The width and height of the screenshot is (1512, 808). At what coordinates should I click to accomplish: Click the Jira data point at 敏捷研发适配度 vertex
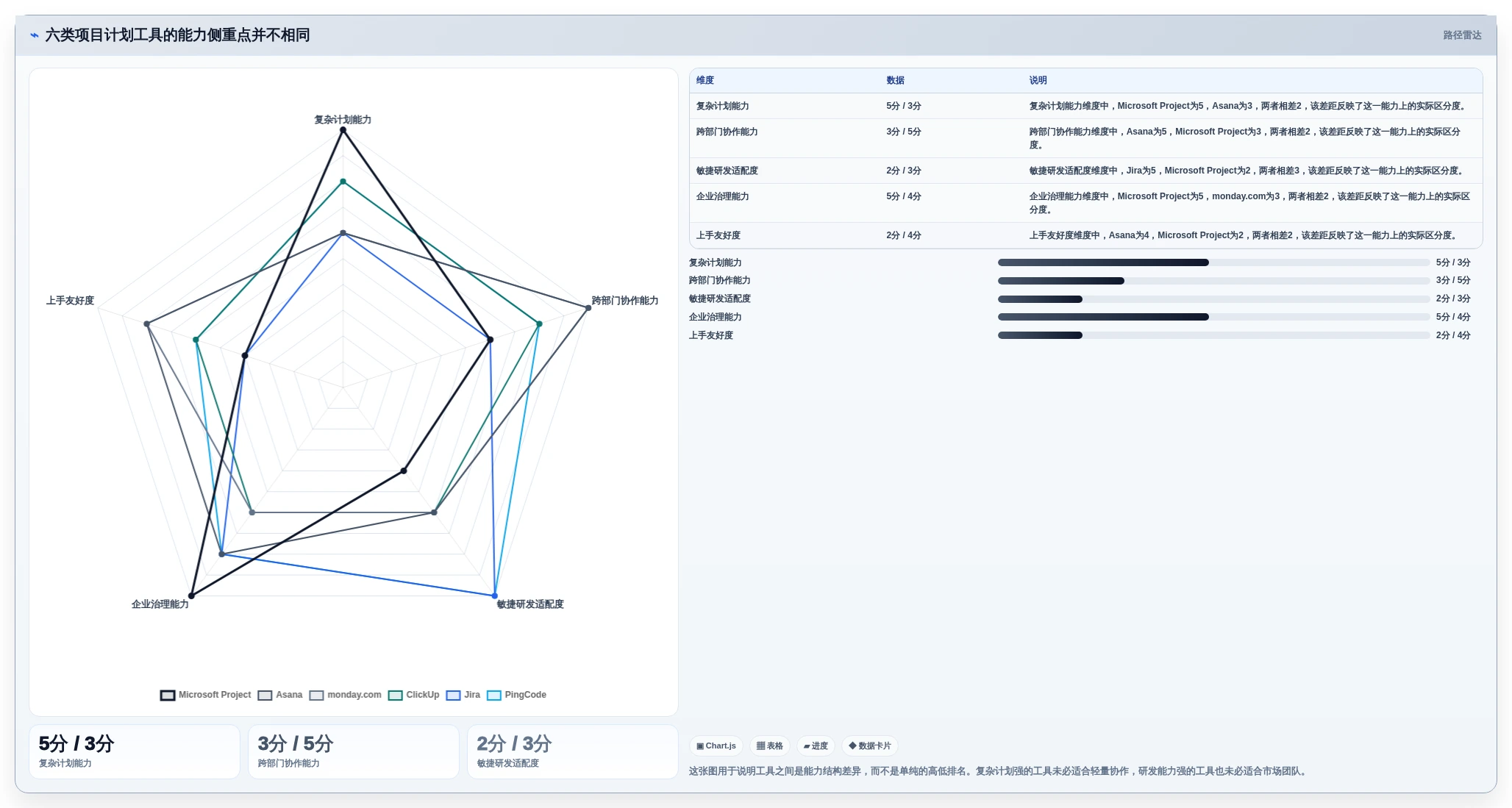pos(495,596)
